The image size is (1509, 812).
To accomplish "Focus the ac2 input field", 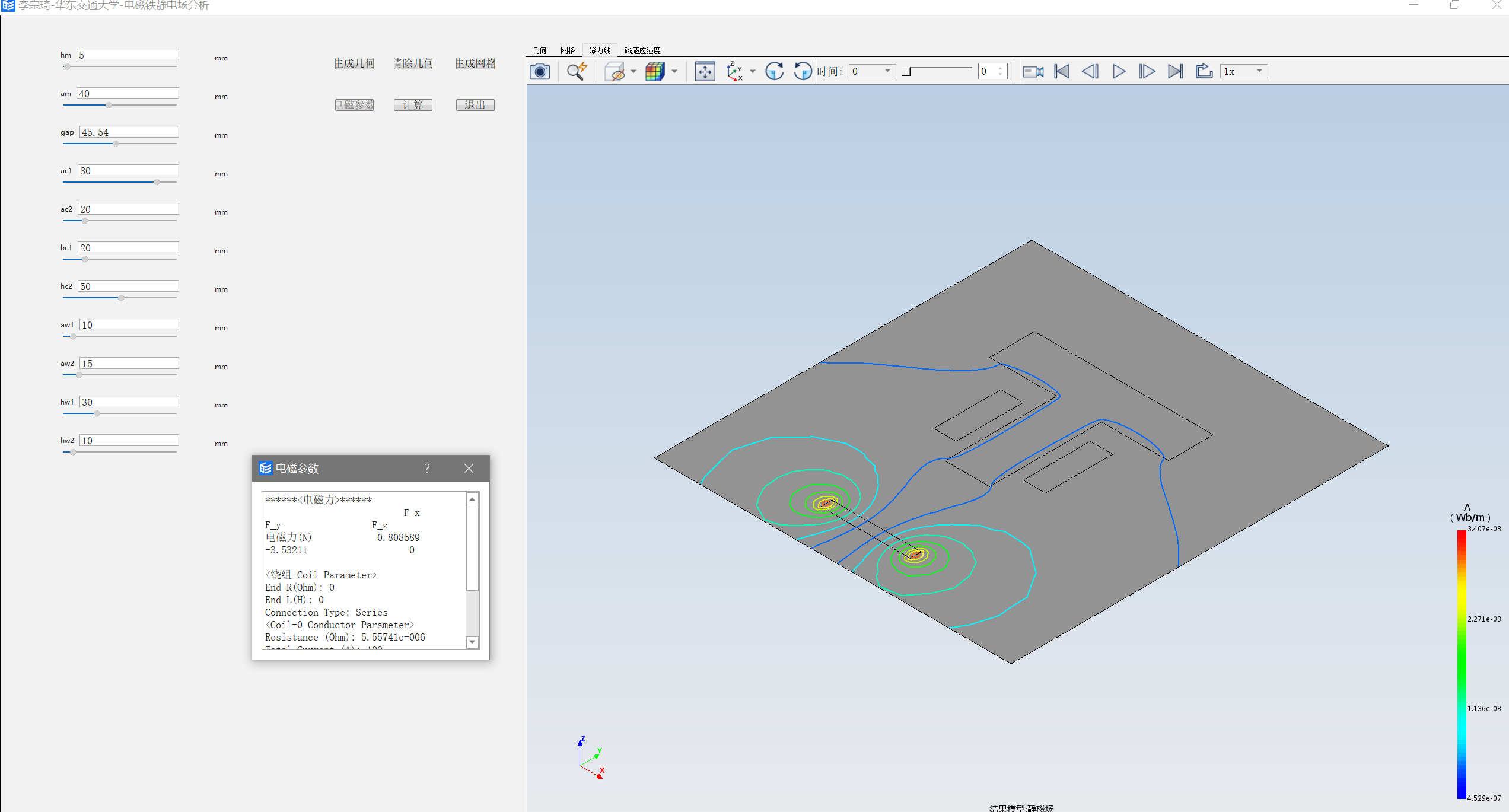I will click(x=128, y=209).
